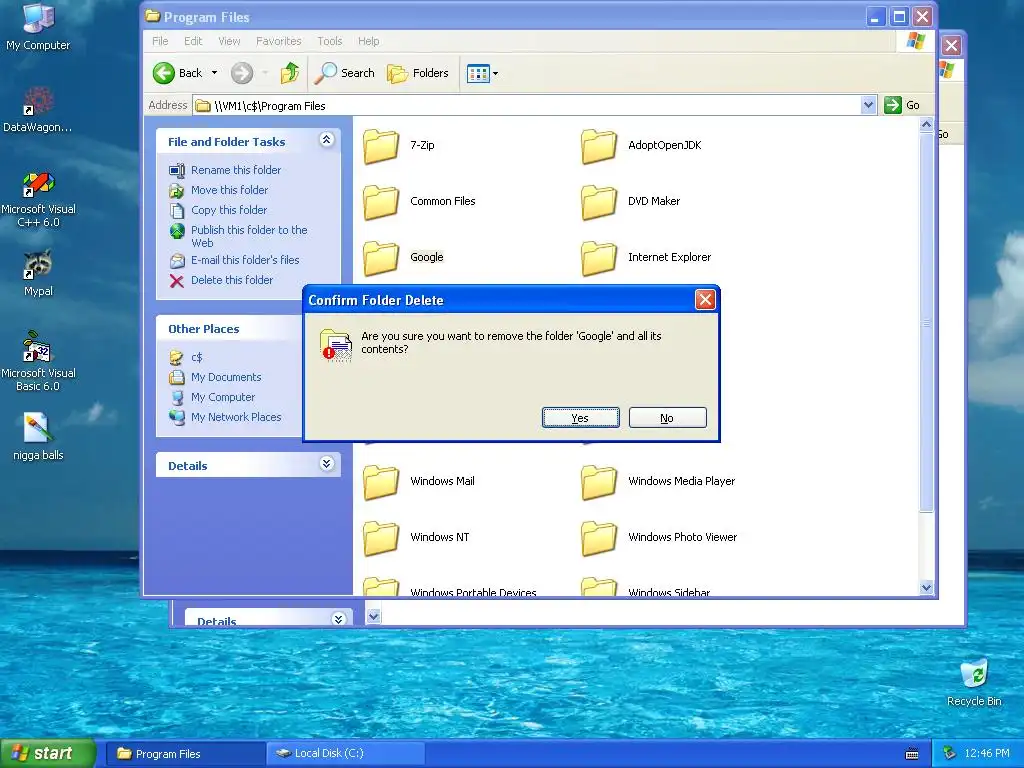The height and width of the screenshot is (768, 1024).
Task: Confirm deletion by clicking Yes
Action: [x=581, y=418]
